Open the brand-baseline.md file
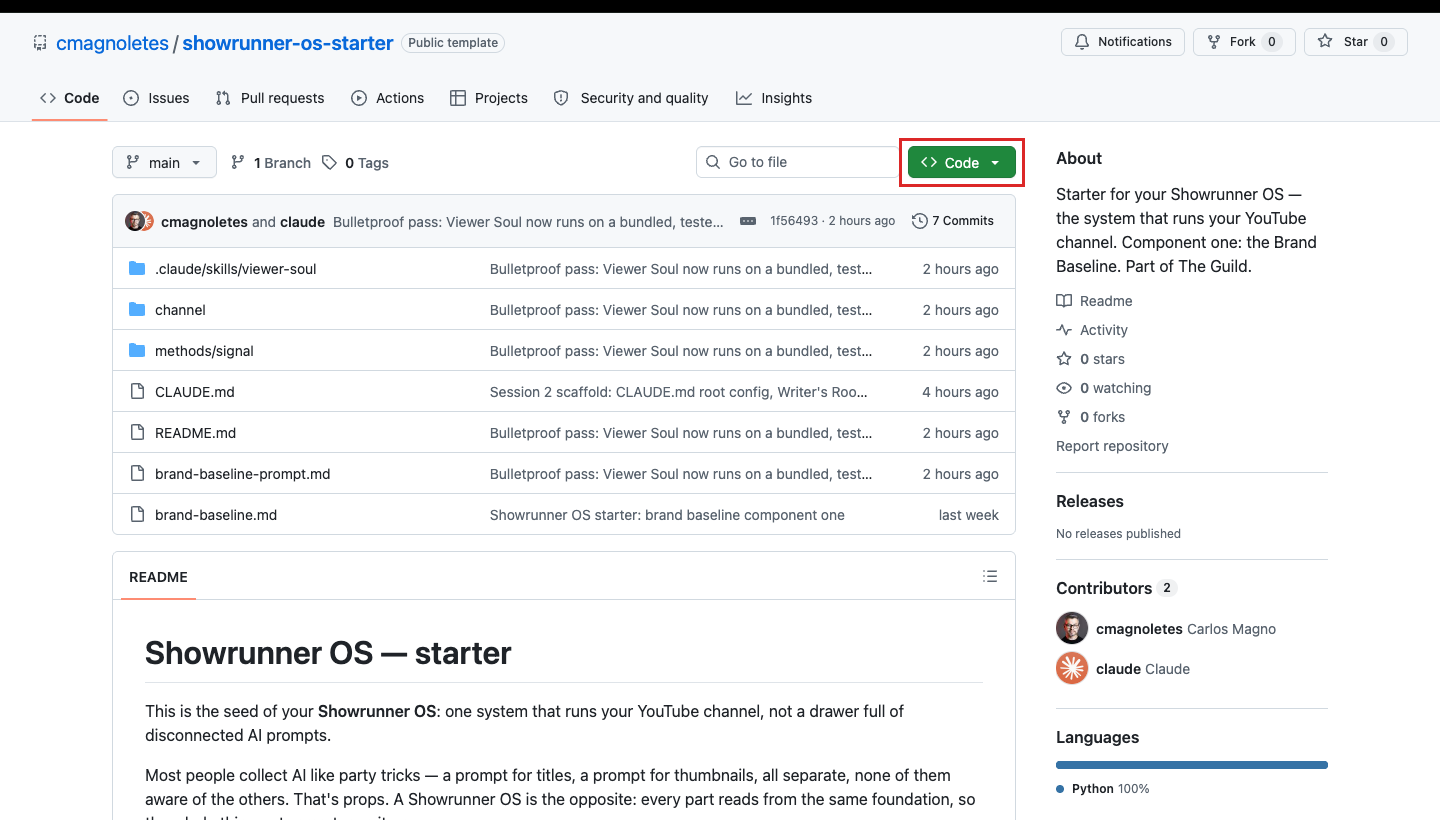 coord(216,515)
